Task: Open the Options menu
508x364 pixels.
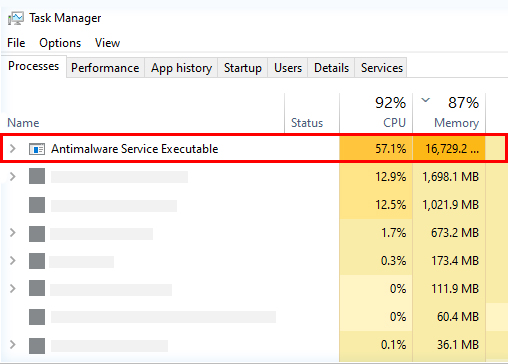Action: coord(60,43)
